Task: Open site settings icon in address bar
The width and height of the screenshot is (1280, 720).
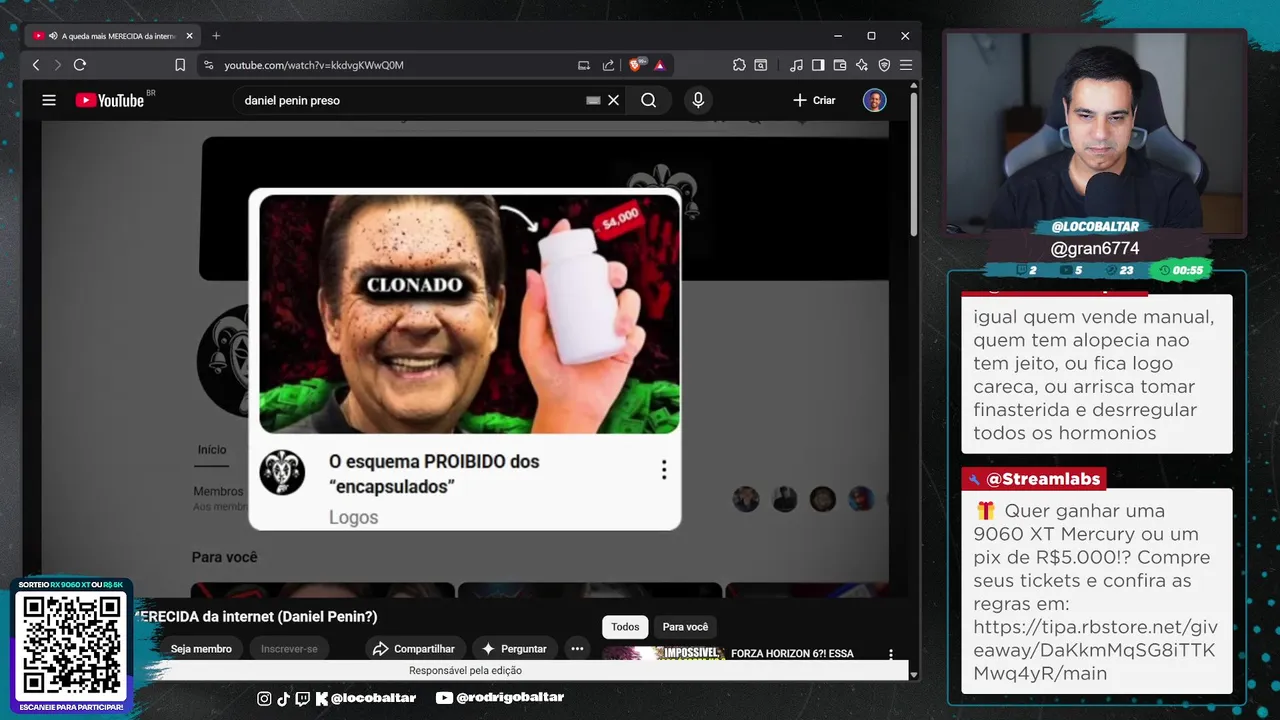Action: tap(208, 65)
